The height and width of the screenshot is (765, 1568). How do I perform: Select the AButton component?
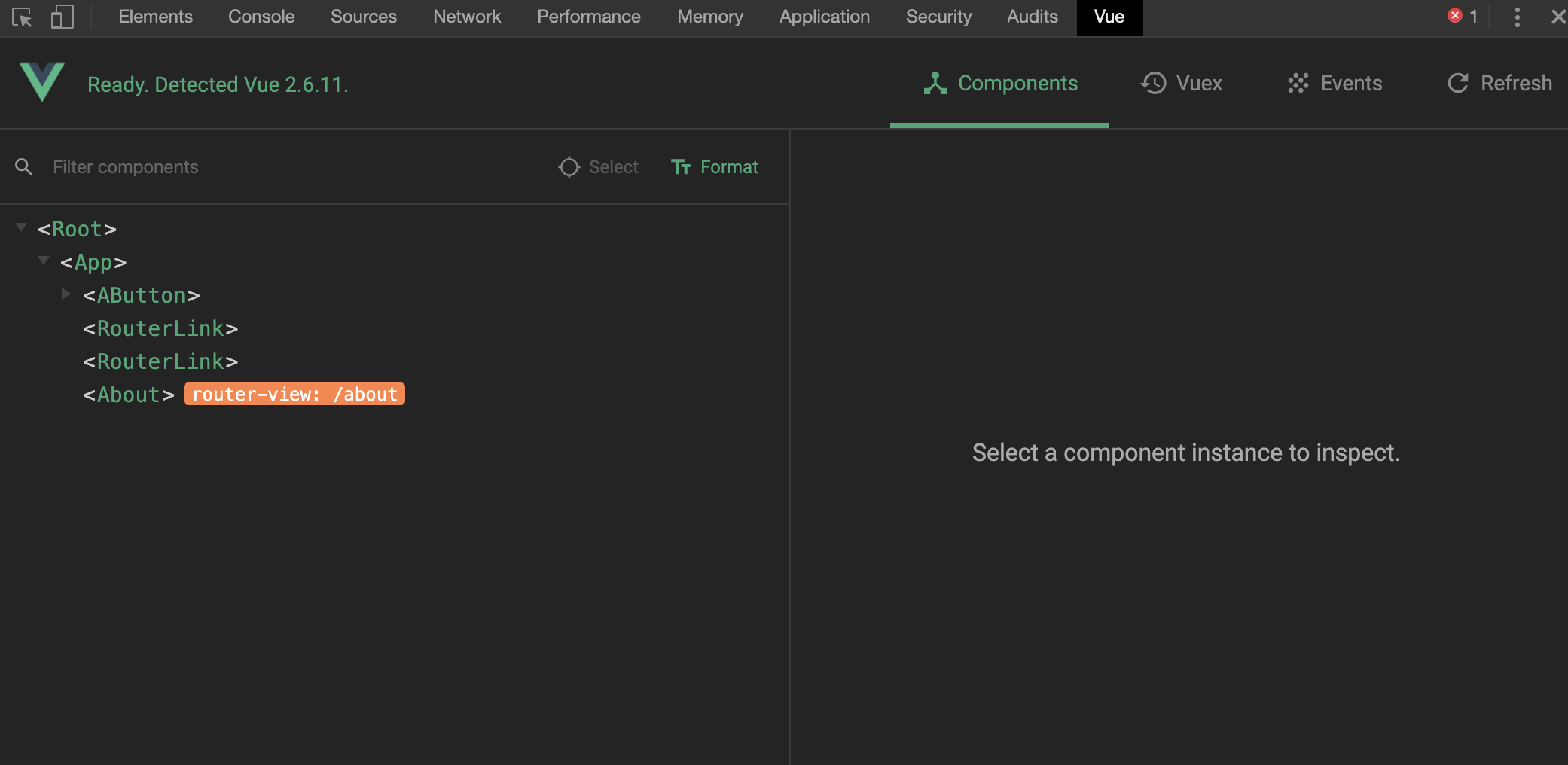click(x=142, y=295)
